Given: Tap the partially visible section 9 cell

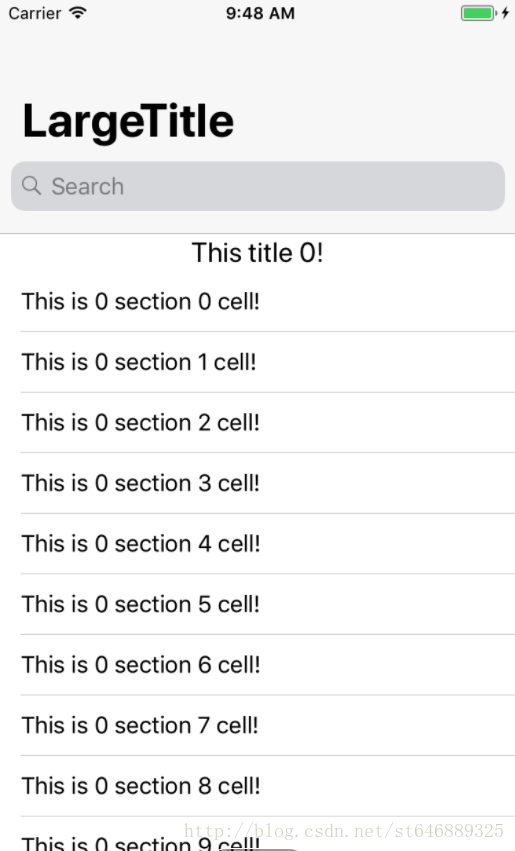Looking at the screenshot, I should (x=258, y=834).
